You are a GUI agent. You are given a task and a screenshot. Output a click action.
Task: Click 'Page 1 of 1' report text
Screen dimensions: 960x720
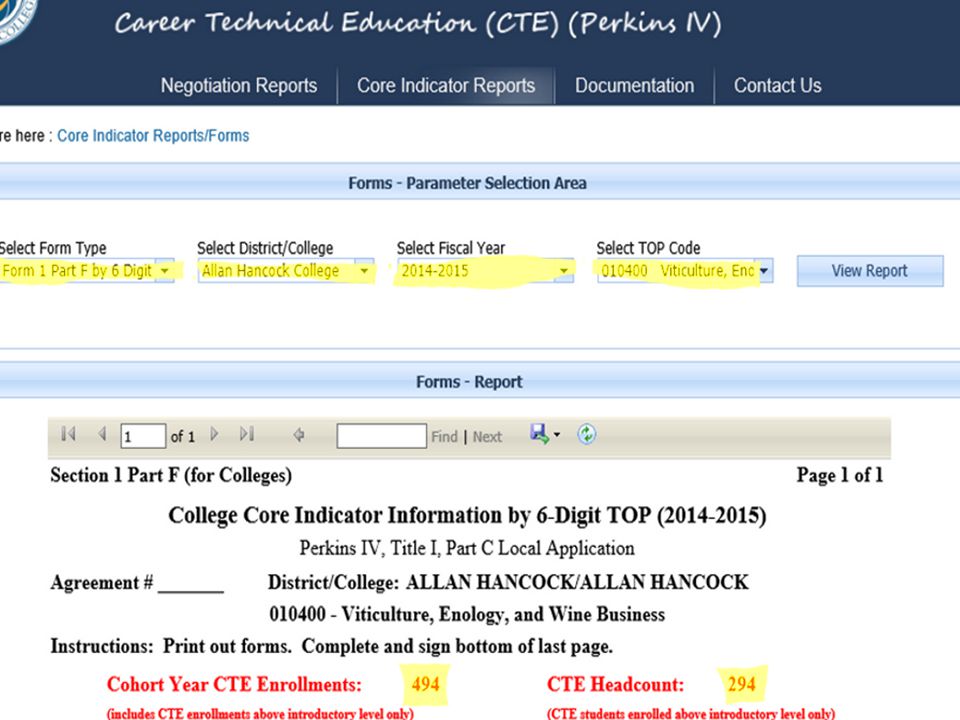click(839, 475)
